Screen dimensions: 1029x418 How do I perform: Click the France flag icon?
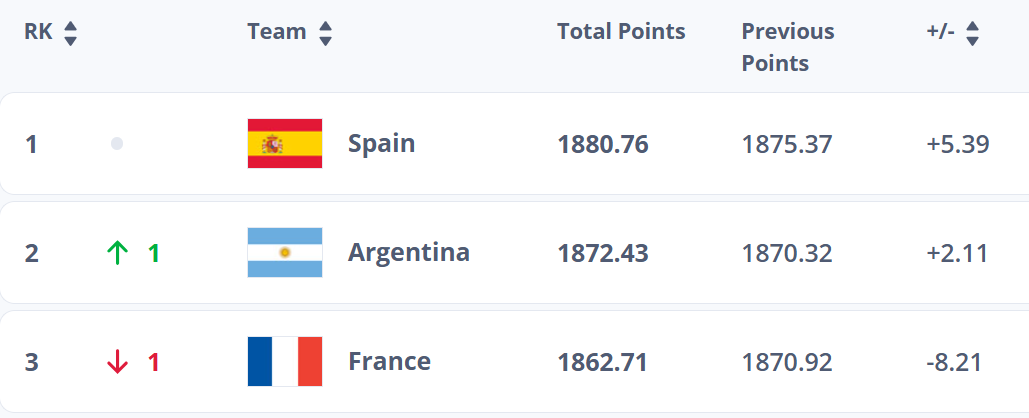pyautogui.click(x=285, y=362)
